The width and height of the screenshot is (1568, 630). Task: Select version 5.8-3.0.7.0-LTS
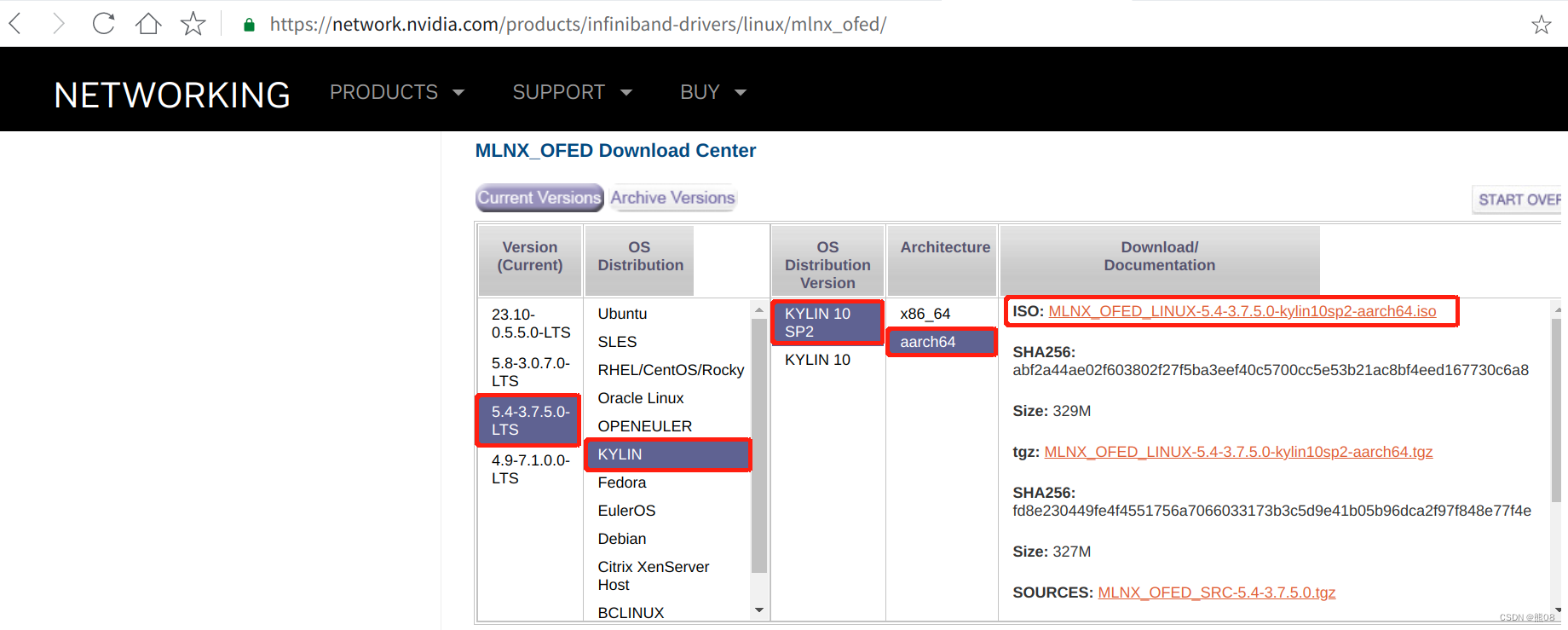pos(530,372)
